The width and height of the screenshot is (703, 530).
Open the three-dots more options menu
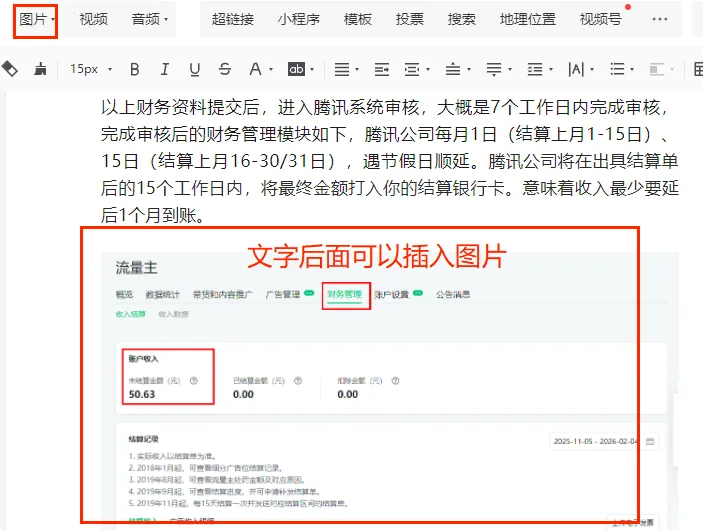click(660, 19)
